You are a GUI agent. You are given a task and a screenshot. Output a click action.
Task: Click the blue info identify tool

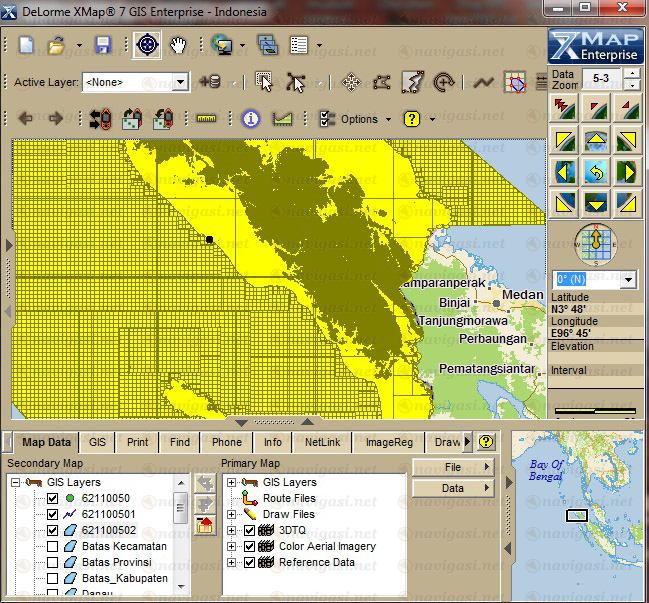[x=250, y=119]
